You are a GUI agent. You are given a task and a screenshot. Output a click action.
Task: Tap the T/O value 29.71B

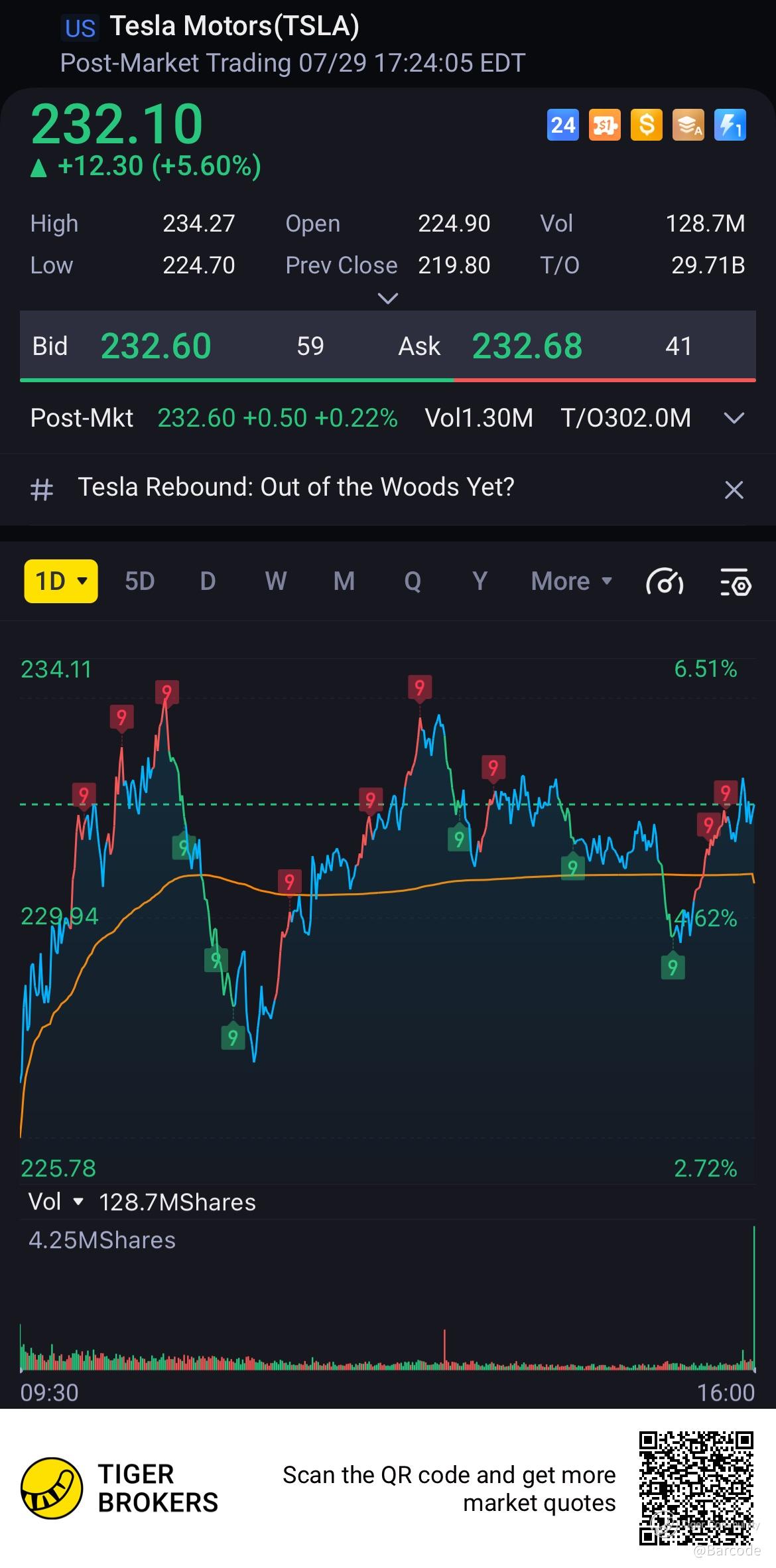click(708, 265)
